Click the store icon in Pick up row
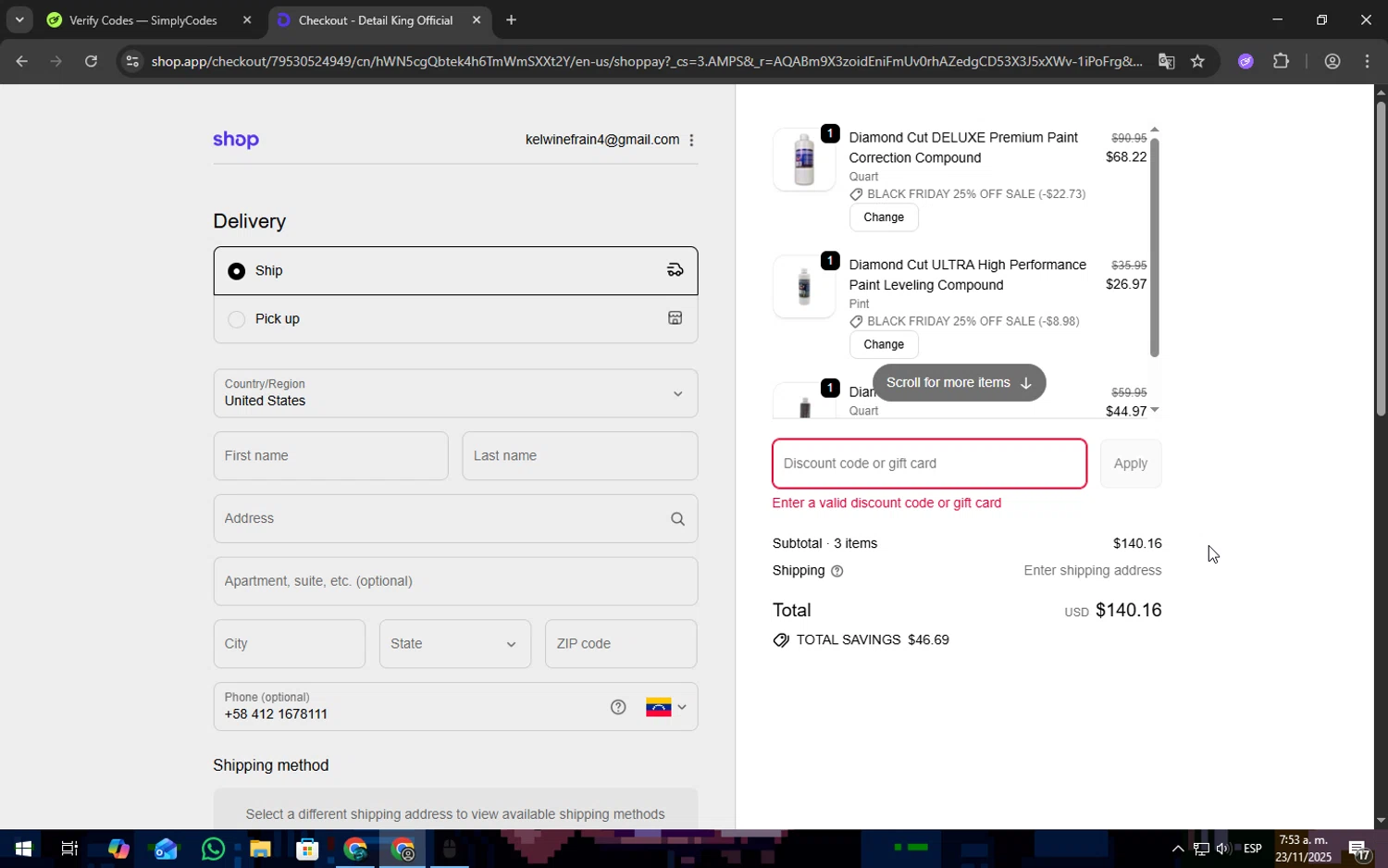Screen dimensions: 1388x868 [x=675, y=318]
